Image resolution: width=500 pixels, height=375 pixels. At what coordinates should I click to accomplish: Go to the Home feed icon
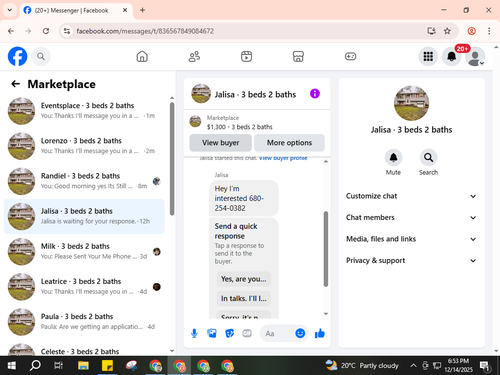pyautogui.click(x=142, y=57)
